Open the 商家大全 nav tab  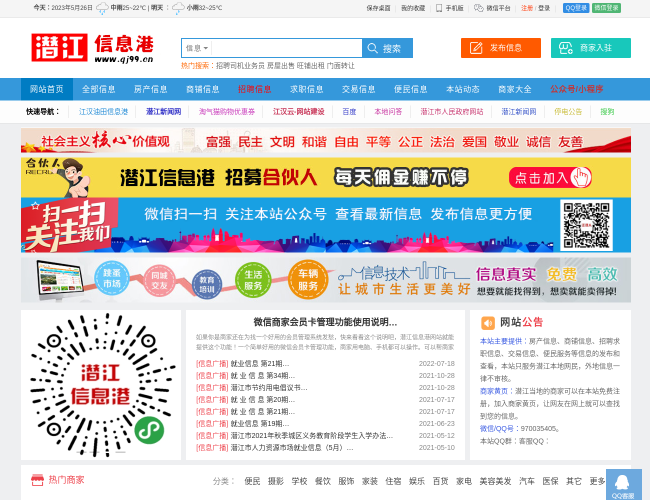[515, 89]
